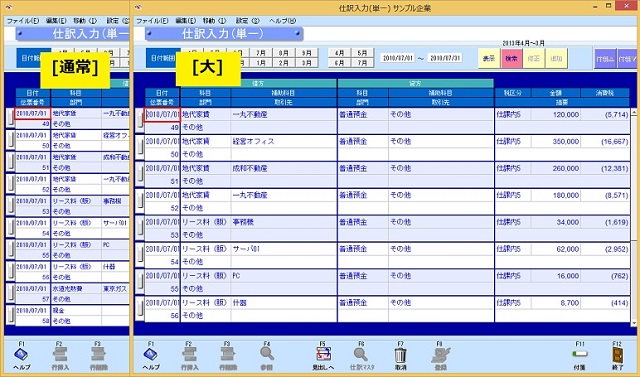Select the row handle for slip number 49

[x=139, y=121]
